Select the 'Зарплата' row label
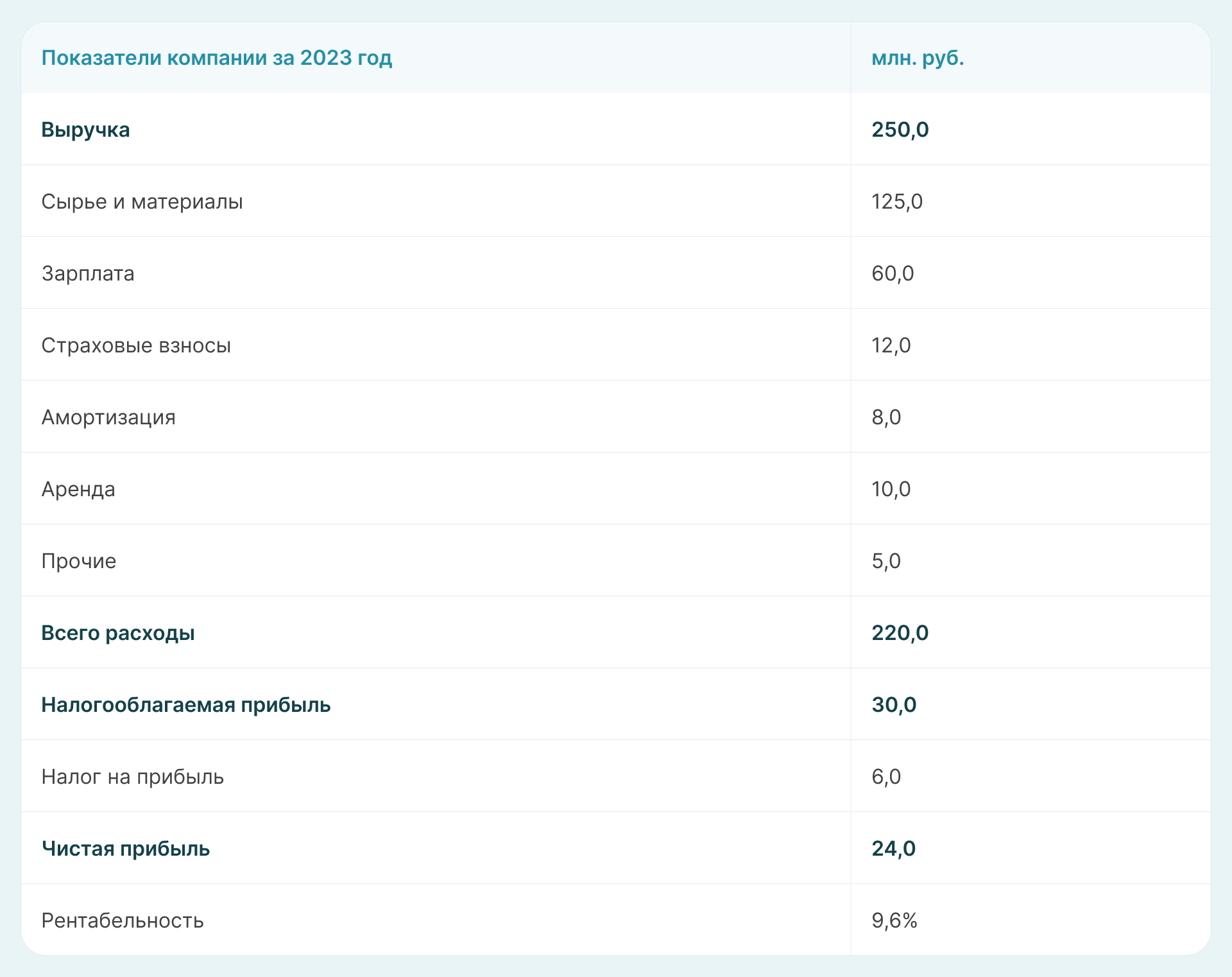Image resolution: width=1232 pixels, height=977 pixels. [x=88, y=273]
